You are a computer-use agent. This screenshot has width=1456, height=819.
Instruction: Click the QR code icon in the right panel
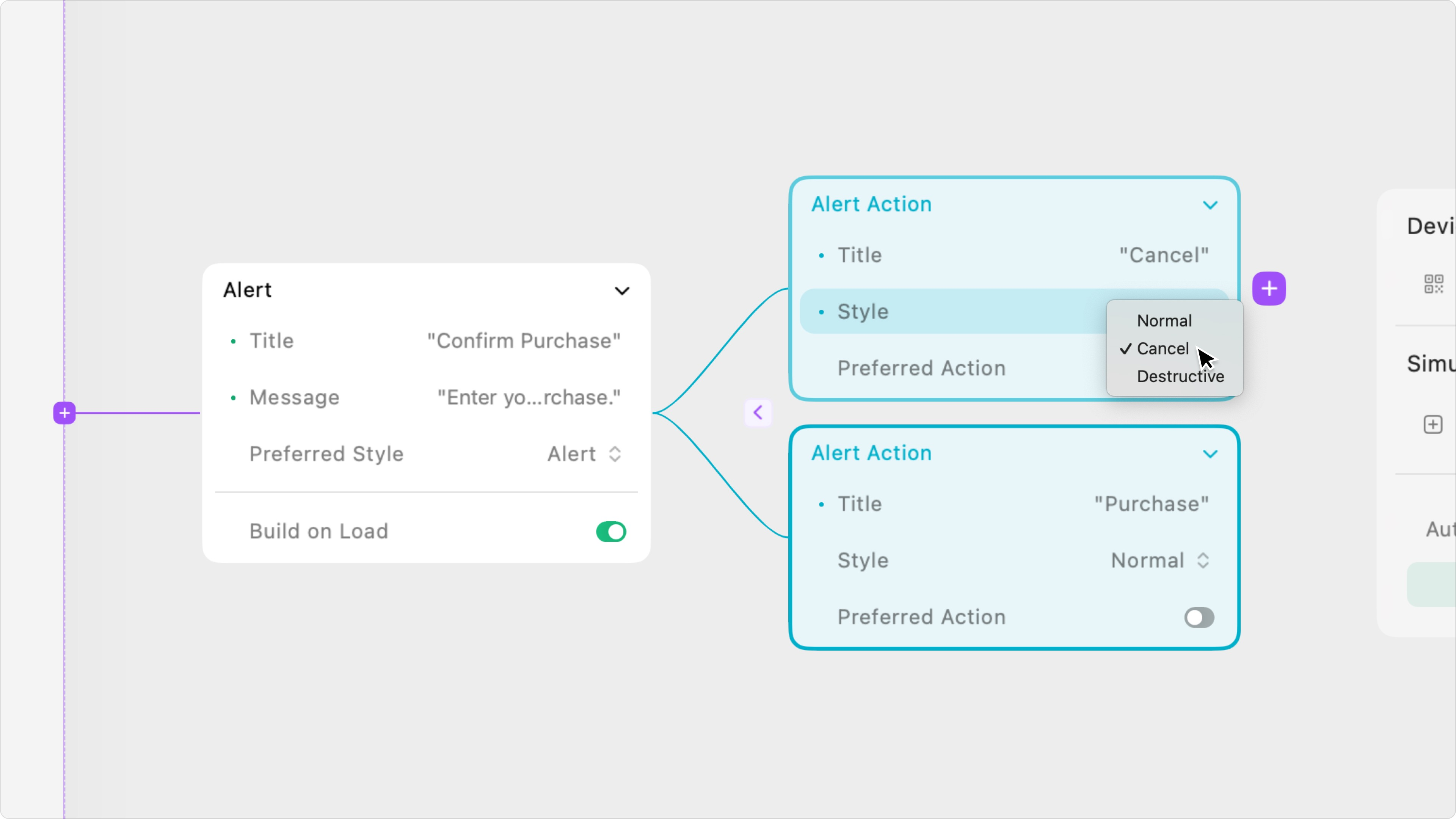tap(1433, 284)
